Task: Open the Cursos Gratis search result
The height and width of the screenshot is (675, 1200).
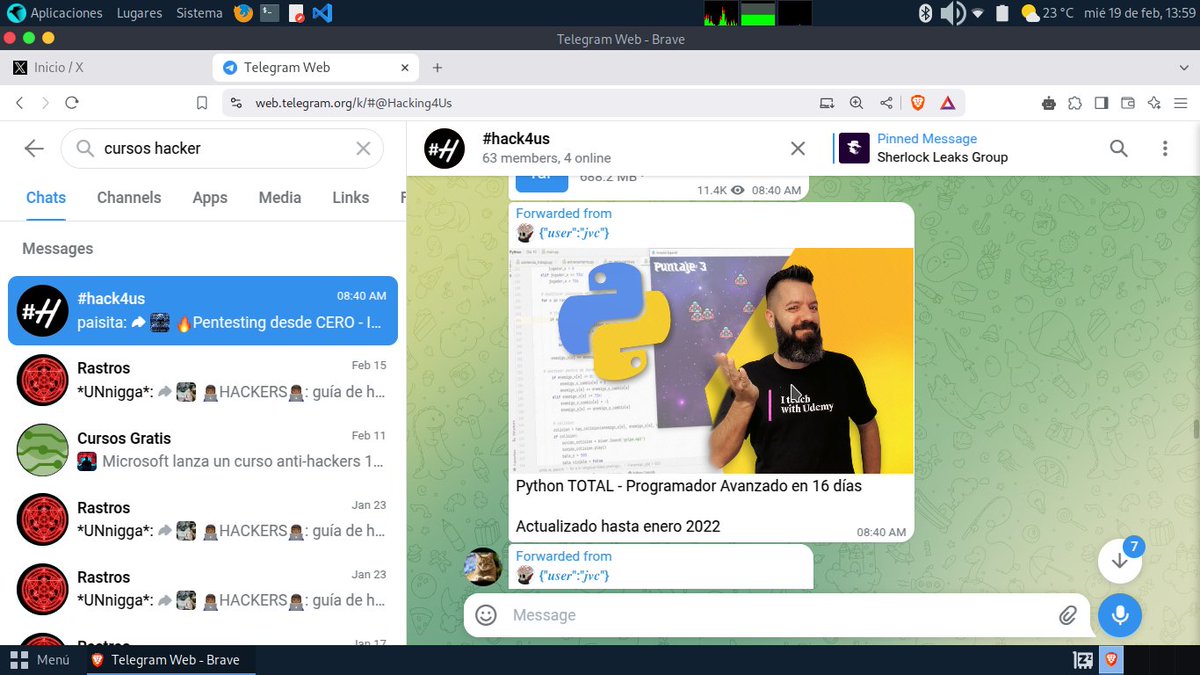Action: (203, 449)
